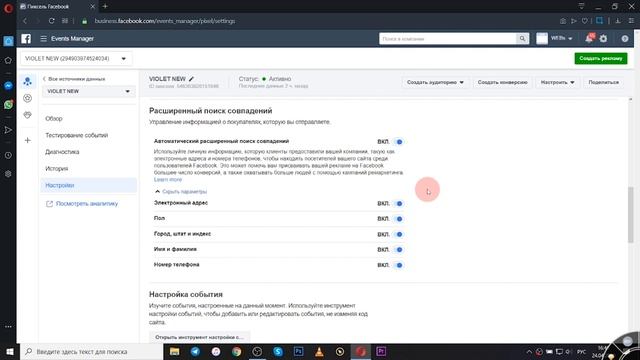This screenshot has width=640, height=360.
Task: Take a snapshot with camera icon
Action: point(563,21)
